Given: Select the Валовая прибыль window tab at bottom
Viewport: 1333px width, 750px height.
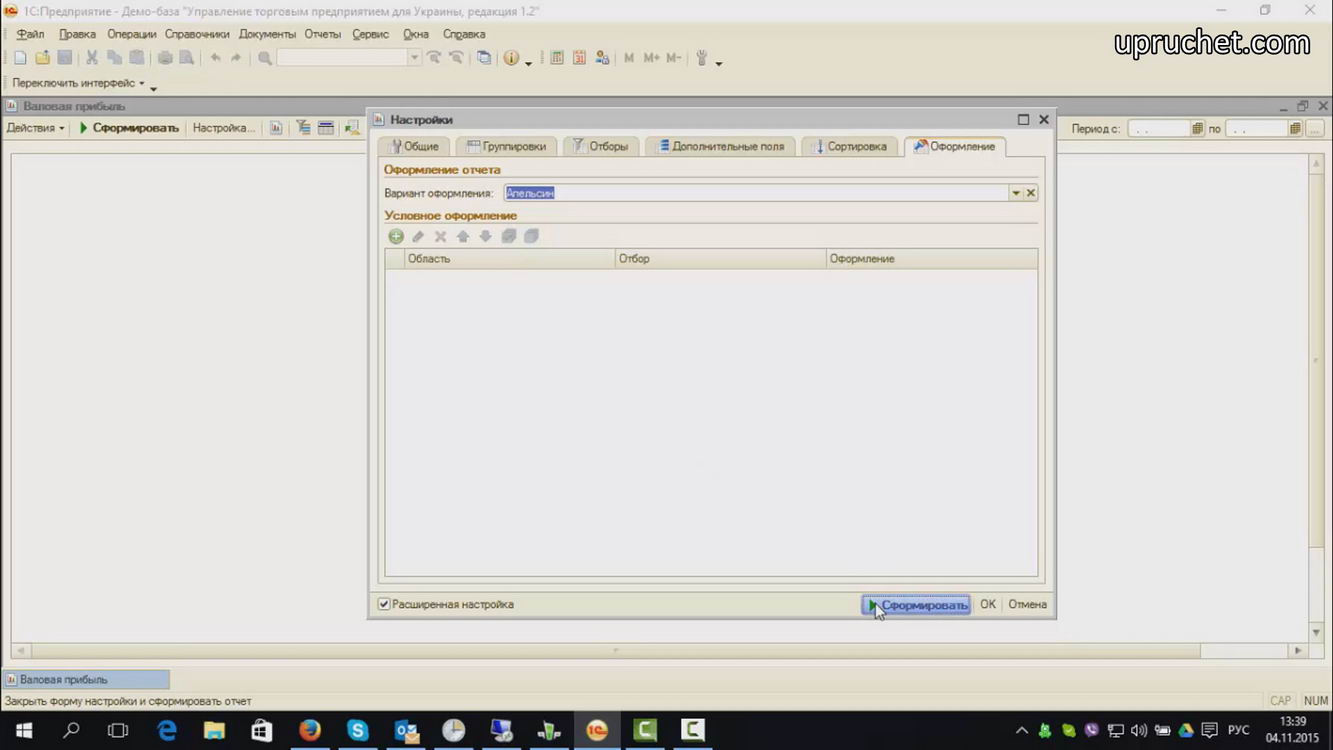Looking at the screenshot, I should click(87, 680).
